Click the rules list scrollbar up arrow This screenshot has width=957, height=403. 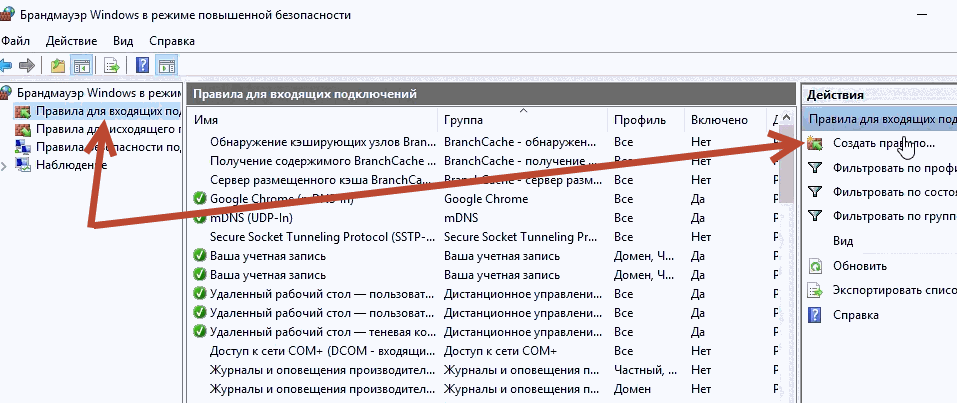pos(787,117)
